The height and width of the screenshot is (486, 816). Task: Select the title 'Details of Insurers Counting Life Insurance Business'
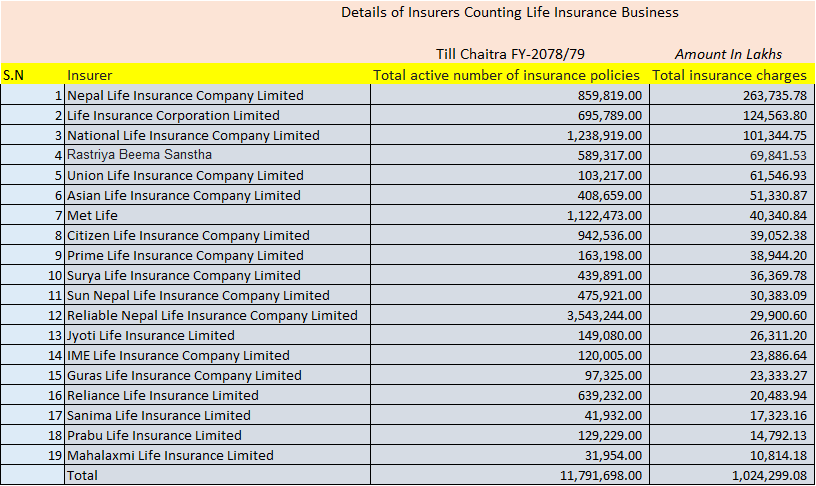pyautogui.click(x=509, y=12)
